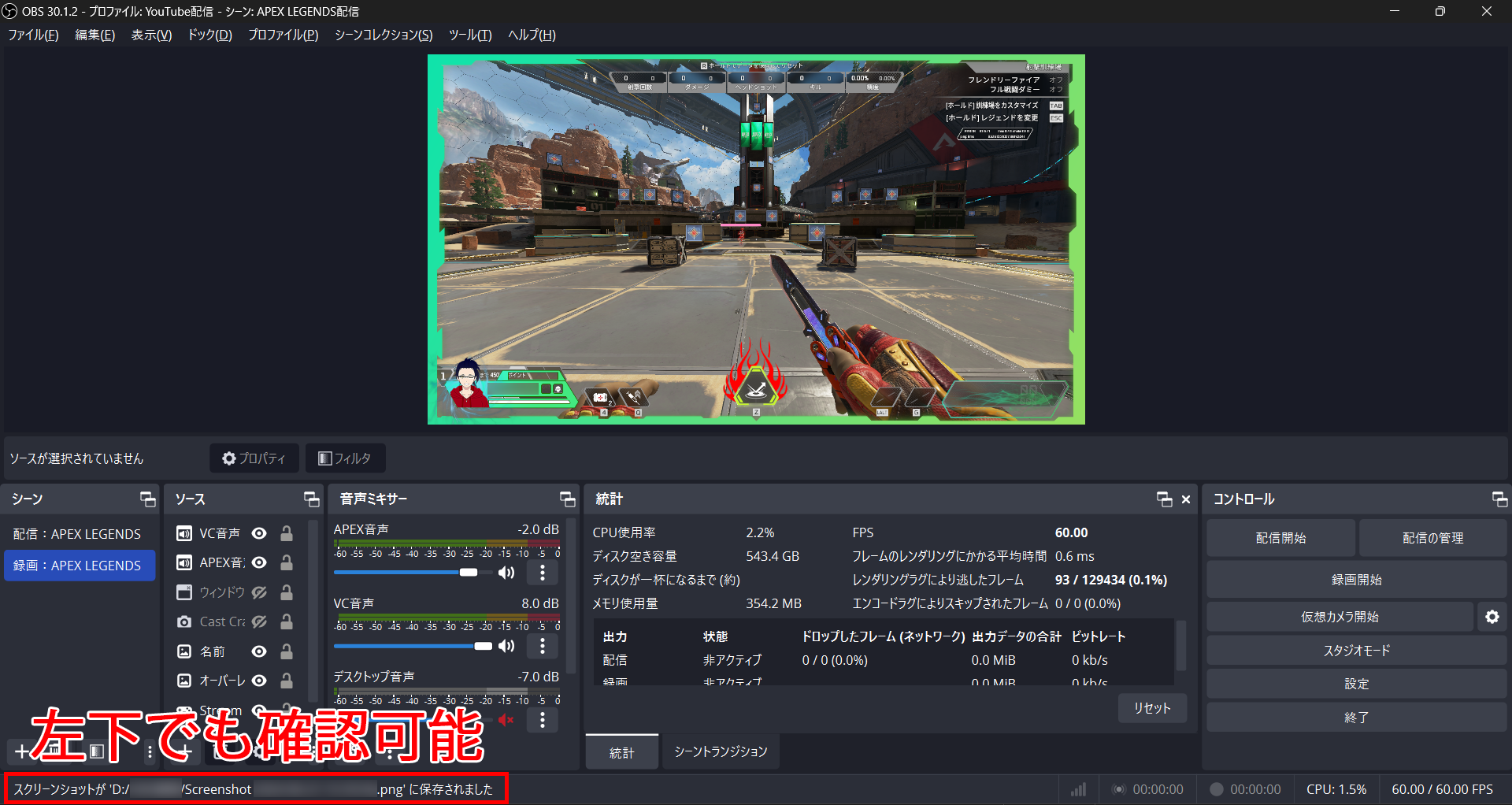
Task: Pop out the シーン dock
Action: [148, 499]
